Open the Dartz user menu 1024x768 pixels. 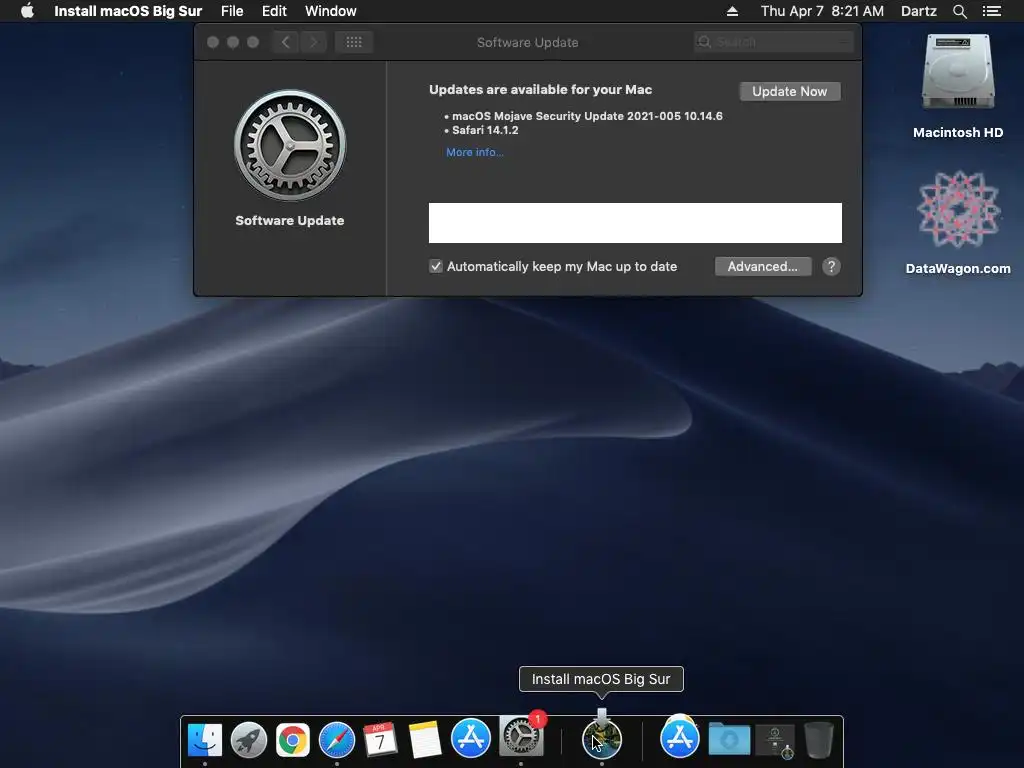point(918,11)
